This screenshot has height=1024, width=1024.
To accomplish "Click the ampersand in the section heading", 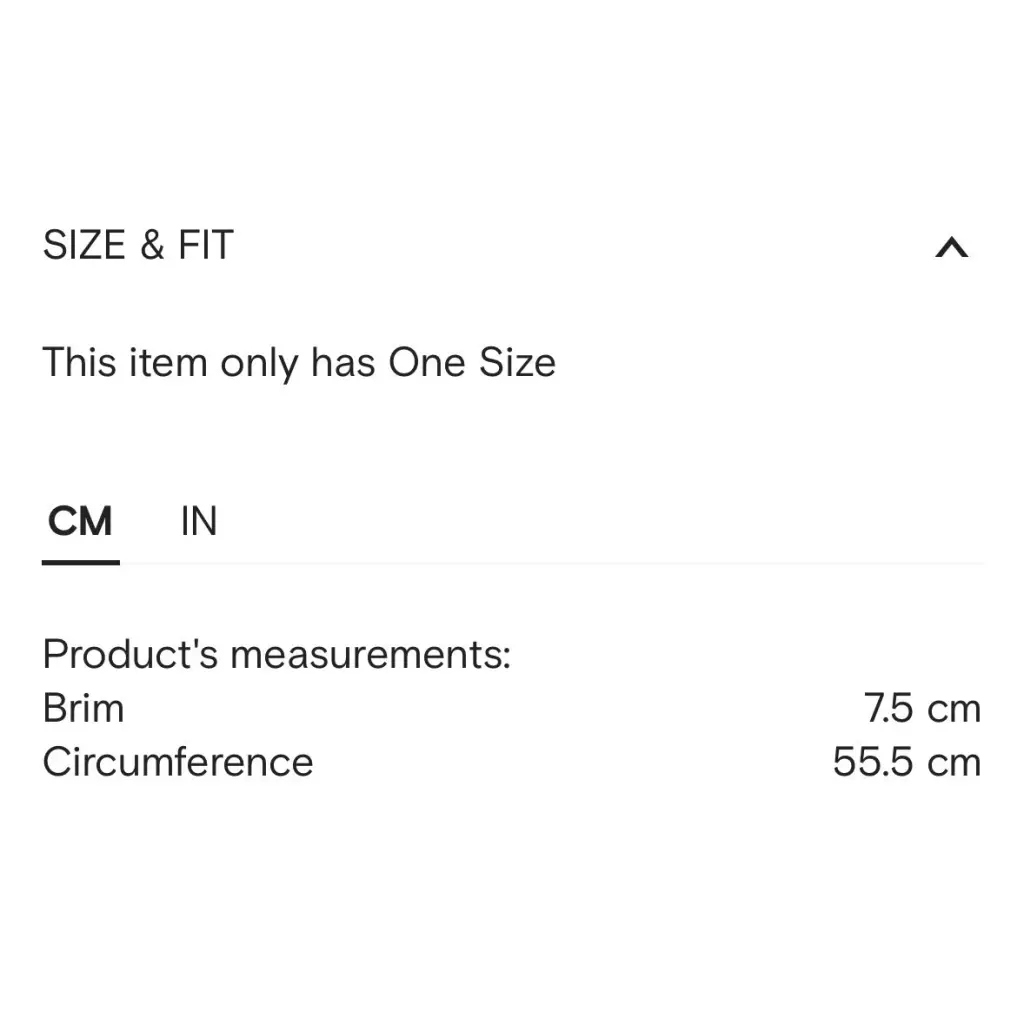I will 152,245.
